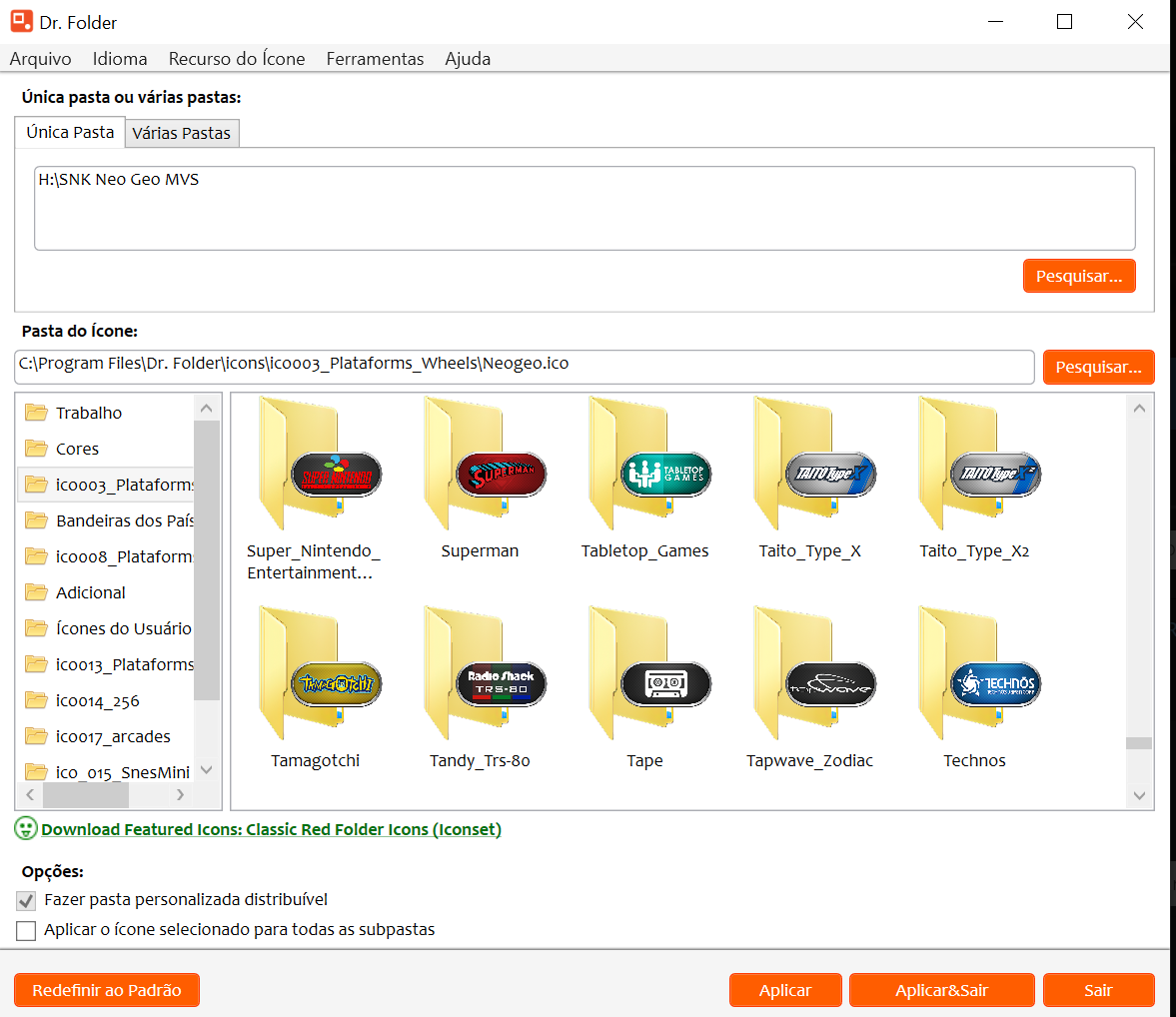
Task: Click the folder path text box
Action: tap(585, 209)
